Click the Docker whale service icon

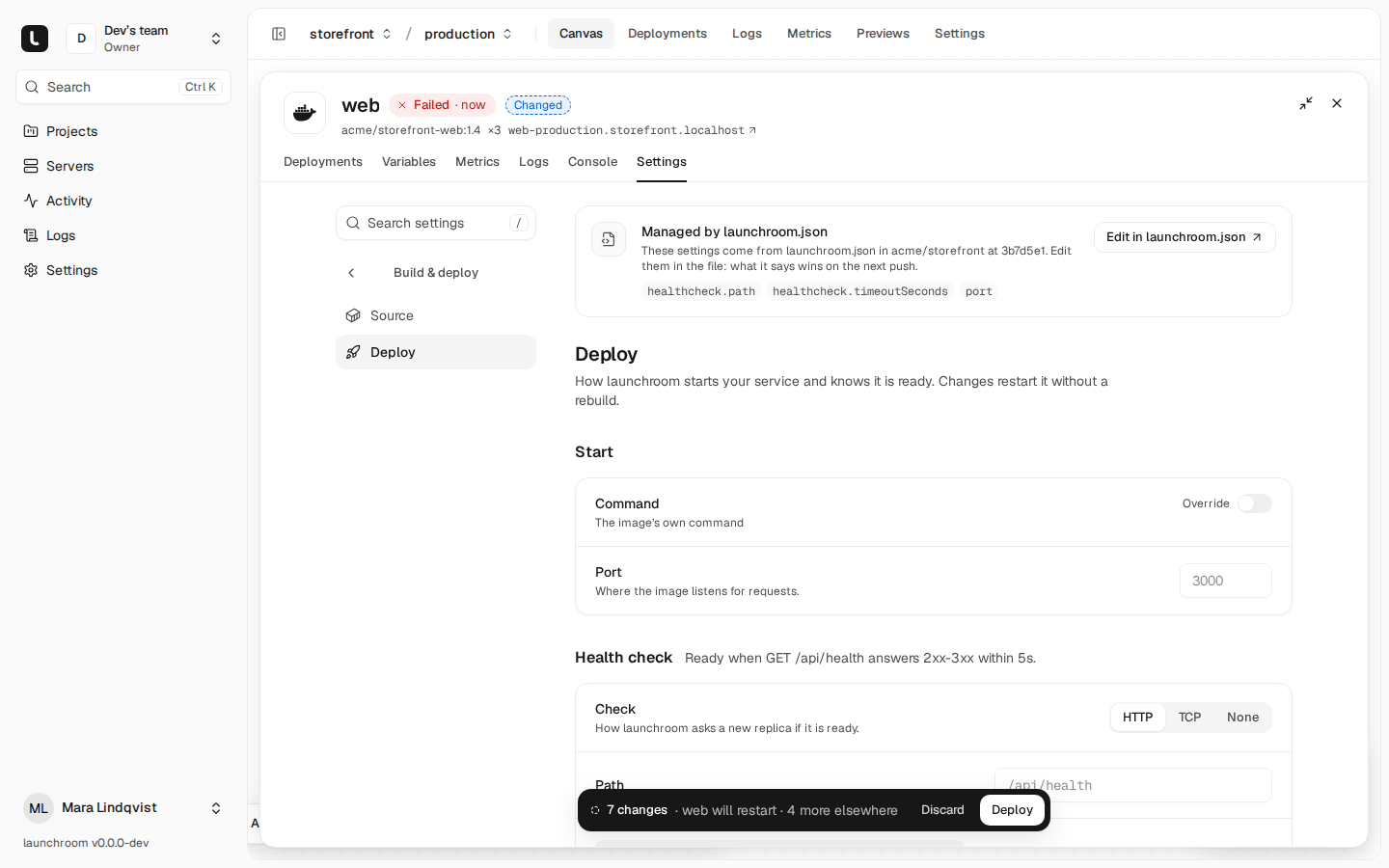[x=305, y=113]
